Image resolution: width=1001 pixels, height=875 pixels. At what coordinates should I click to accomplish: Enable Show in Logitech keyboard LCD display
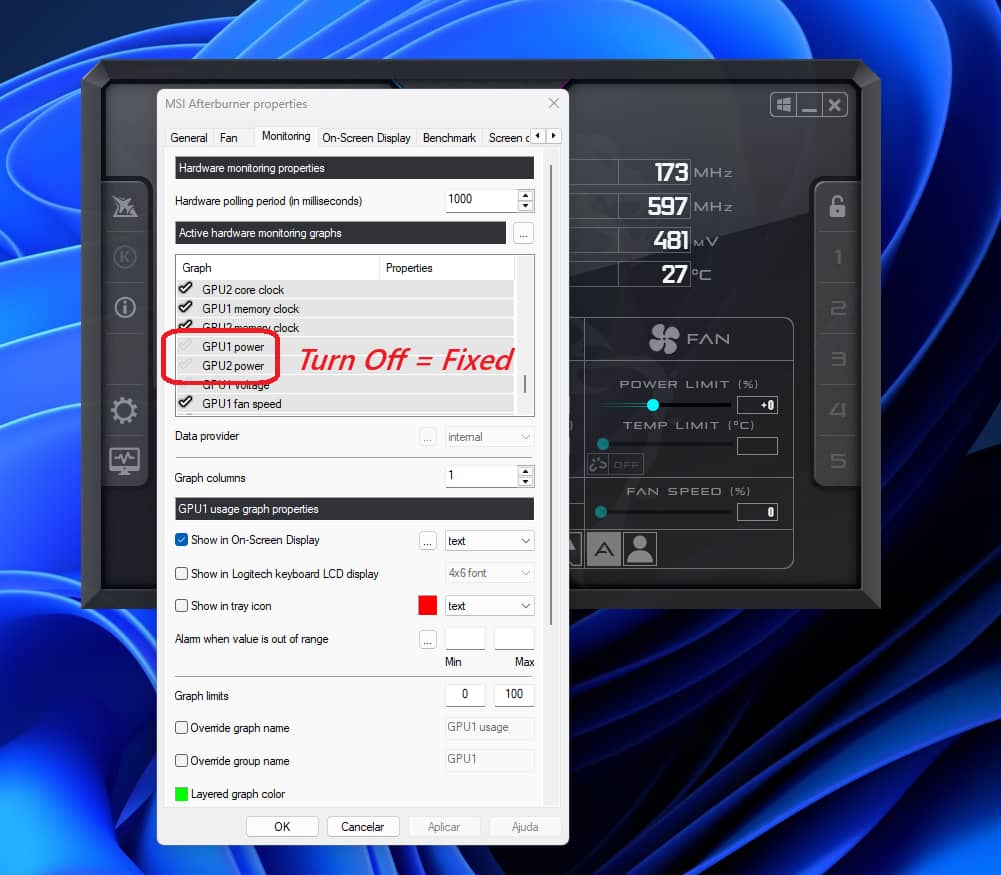click(x=181, y=574)
